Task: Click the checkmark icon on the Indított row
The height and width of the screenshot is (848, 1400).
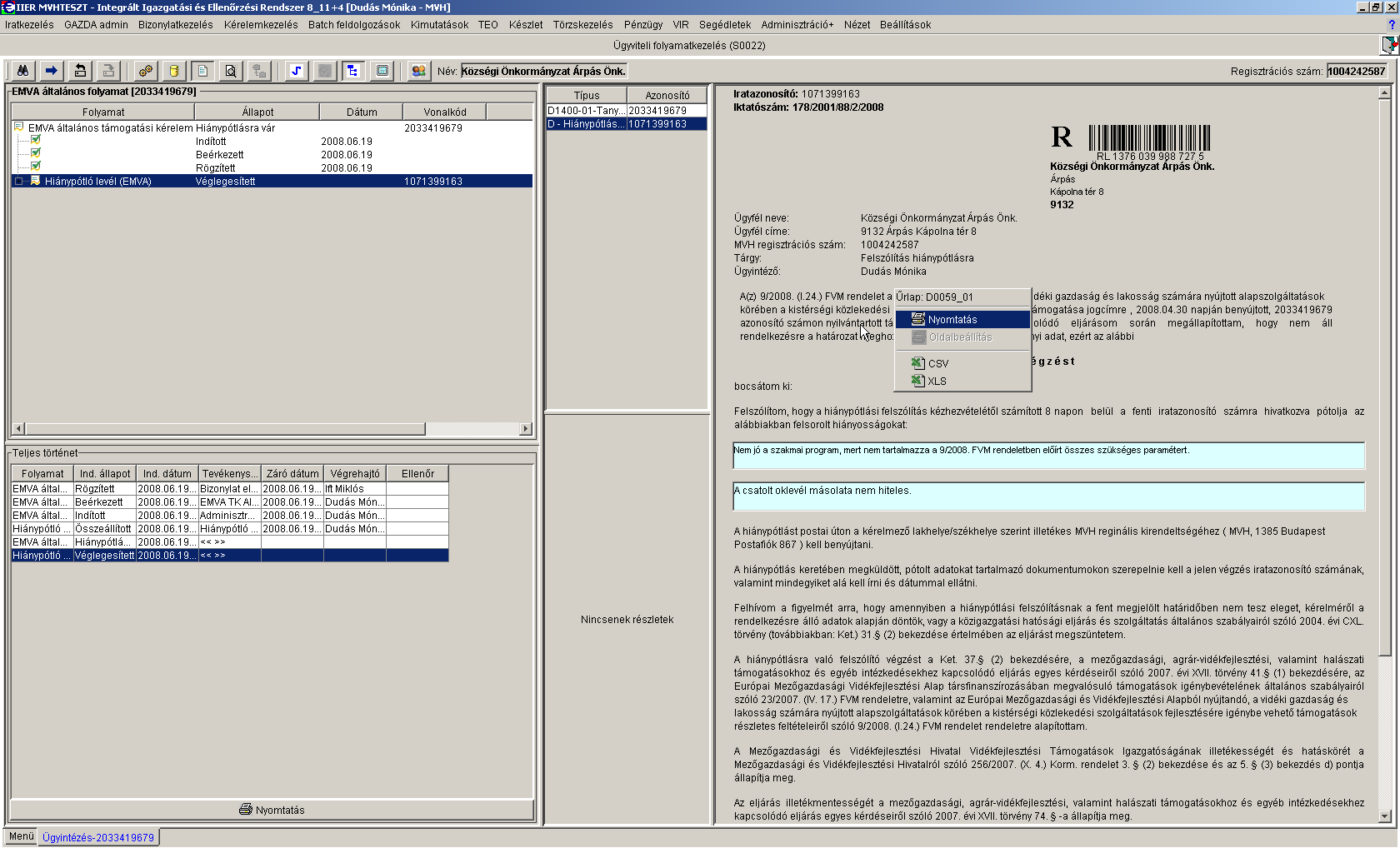Action: [x=35, y=140]
